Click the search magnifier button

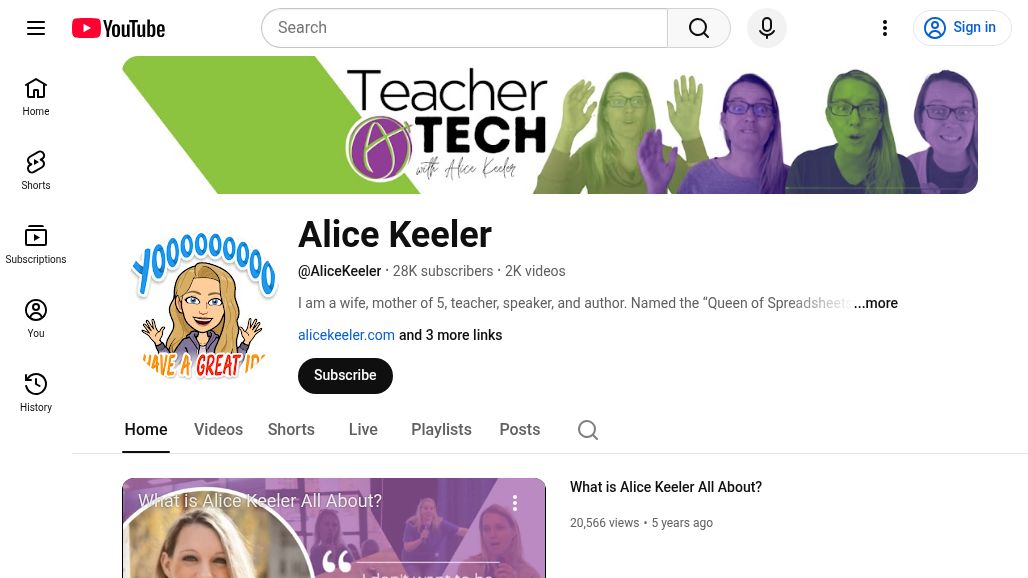pos(699,28)
